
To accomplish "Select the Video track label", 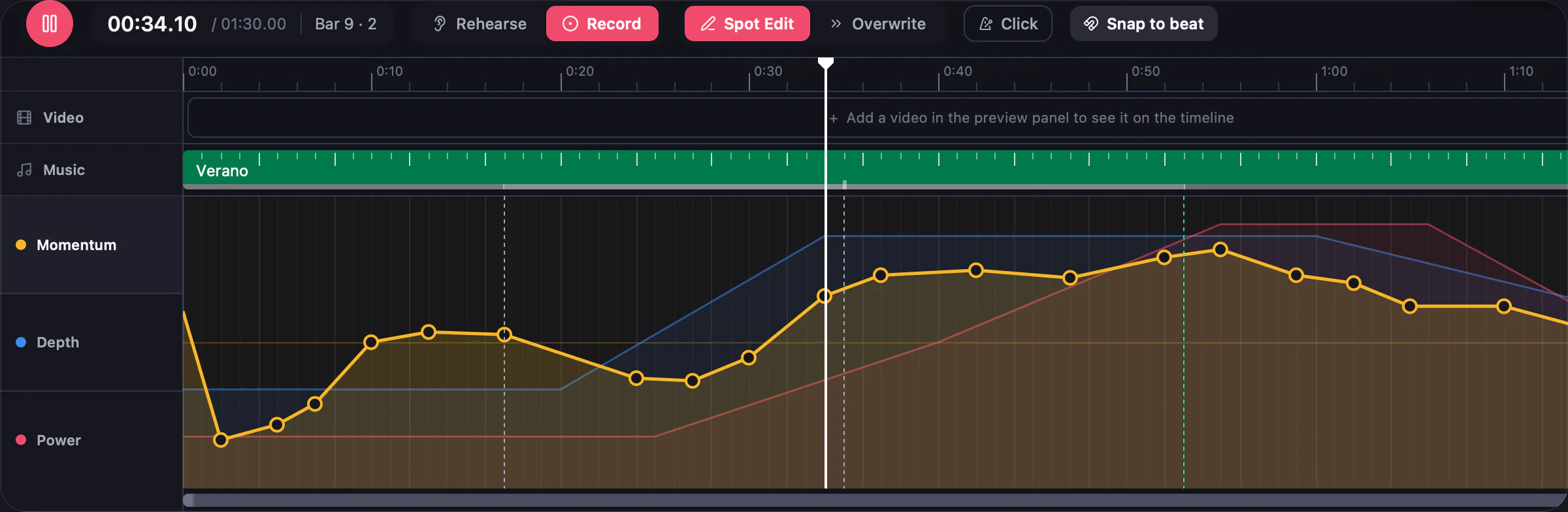I will point(63,118).
